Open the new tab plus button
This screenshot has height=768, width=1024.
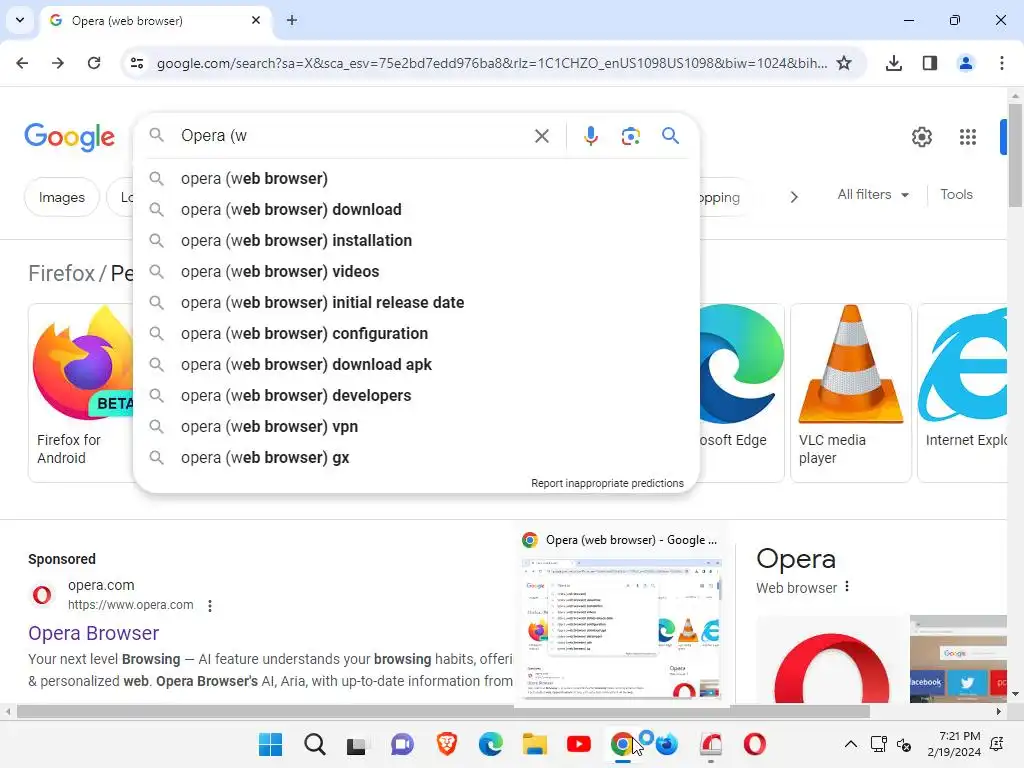292,20
